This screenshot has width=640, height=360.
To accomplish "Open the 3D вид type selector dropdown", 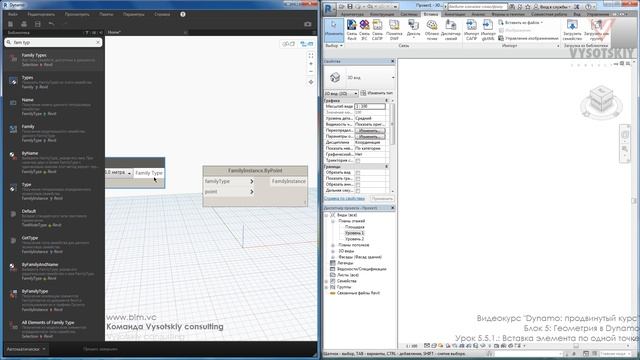I will 393,78.
